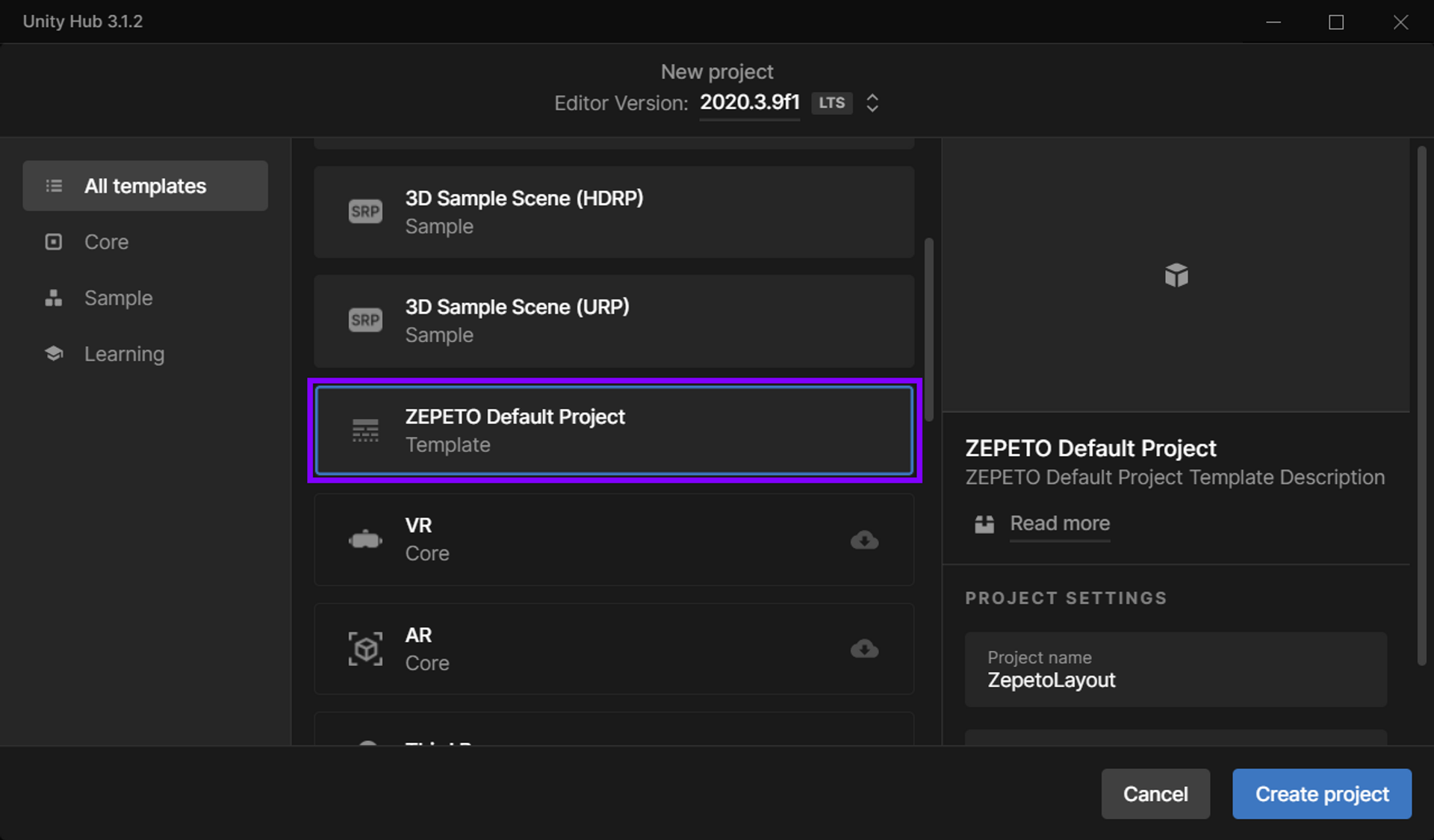Image resolution: width=1434 pixels, height=840 pixels.
Task: Select the 3D Sample Scene (HDRP) template
Action: [x=614, y=212]
